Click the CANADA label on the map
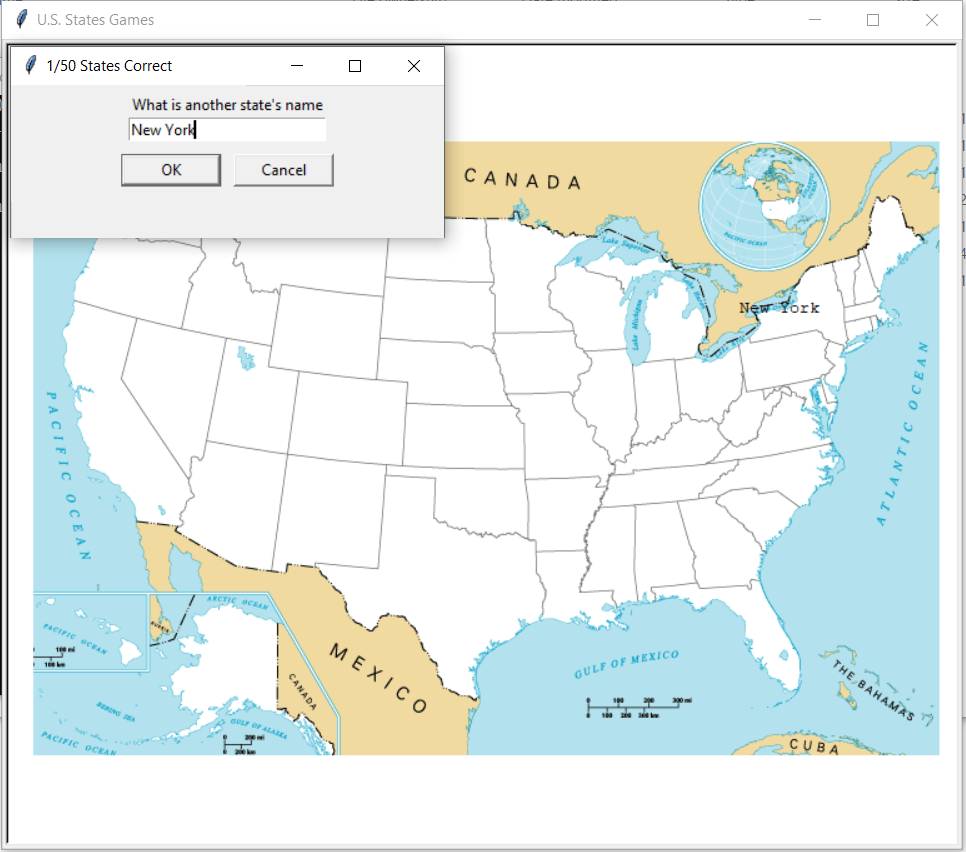Screen dimensions: 966x852 click(x=524, y=181)
